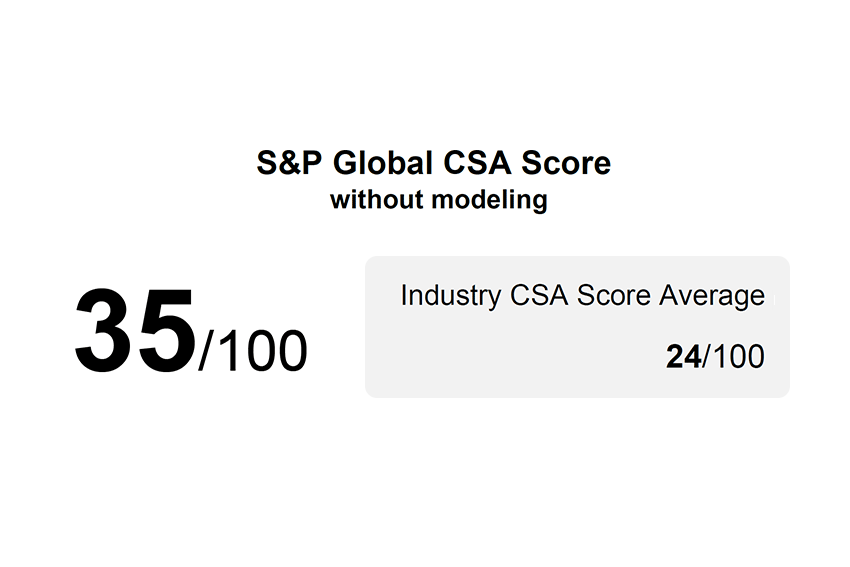This screenshot has height=567, width=850.
Task: Click the "without modeling" subtitle
Action: point(438,200)
